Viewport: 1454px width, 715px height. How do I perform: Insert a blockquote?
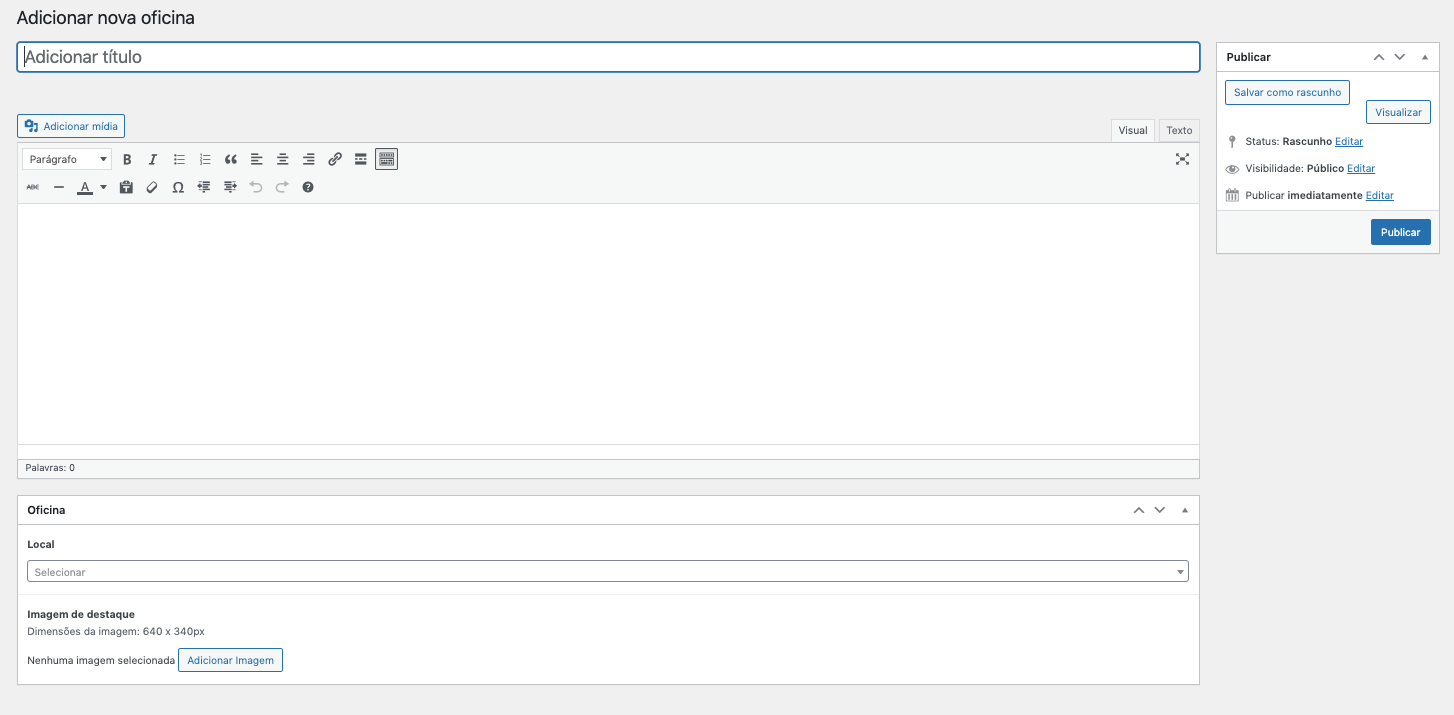pyautogui.click(x=231, y=159)
